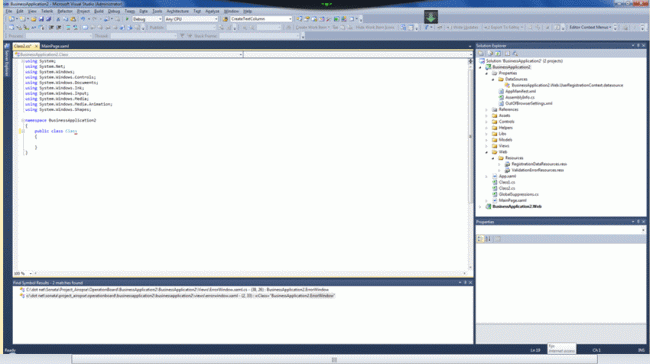This screenshot has height=364, width=650.
Task: Select ValidationErrorResources.resx file
Action: point(538,170)
